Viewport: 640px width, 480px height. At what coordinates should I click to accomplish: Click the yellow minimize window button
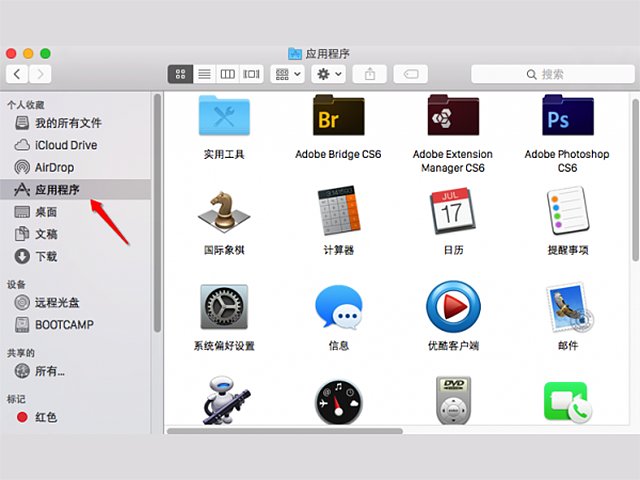pos(28,53)
